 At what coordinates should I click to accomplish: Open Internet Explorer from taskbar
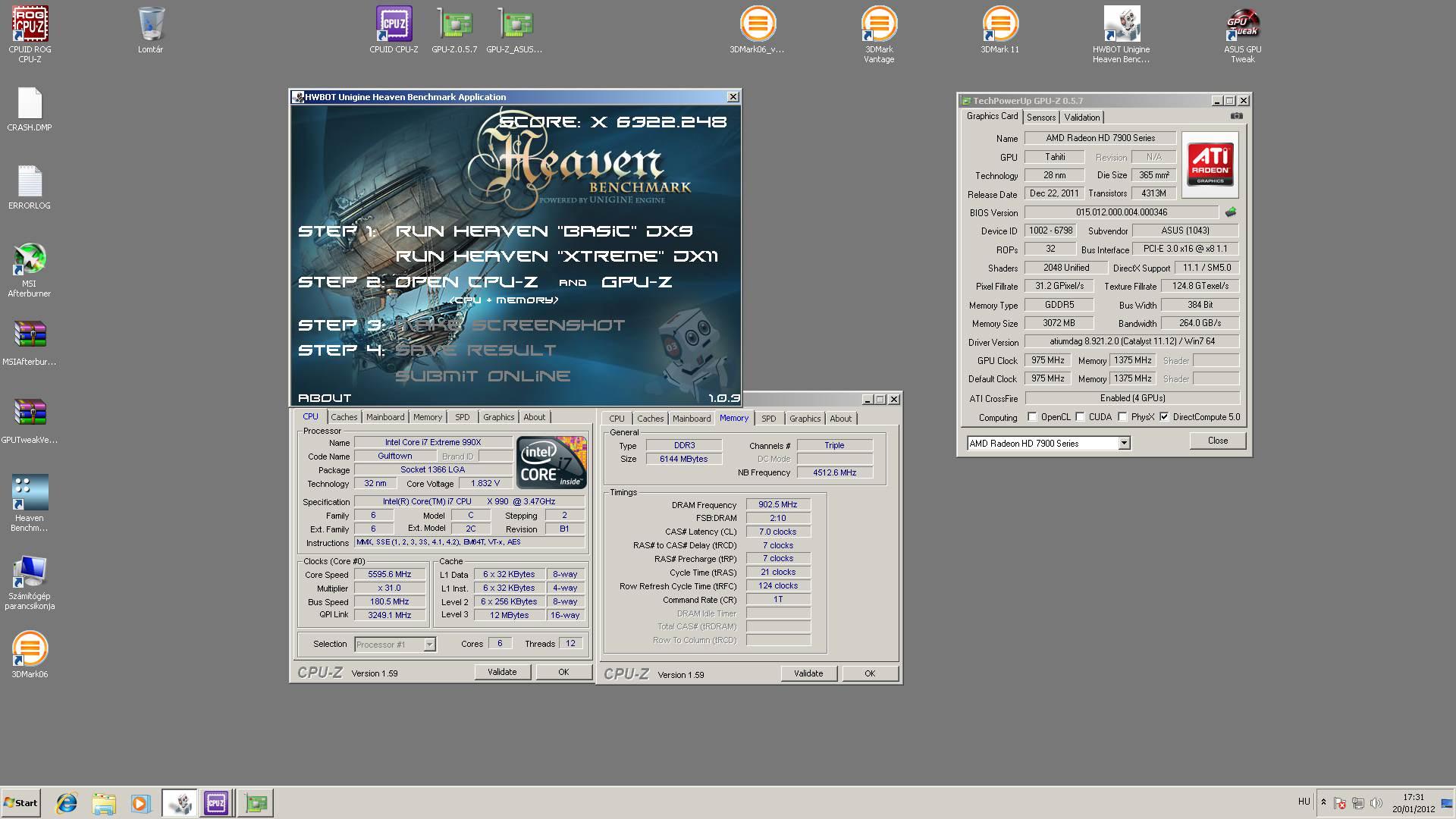[x=67, y=803]
